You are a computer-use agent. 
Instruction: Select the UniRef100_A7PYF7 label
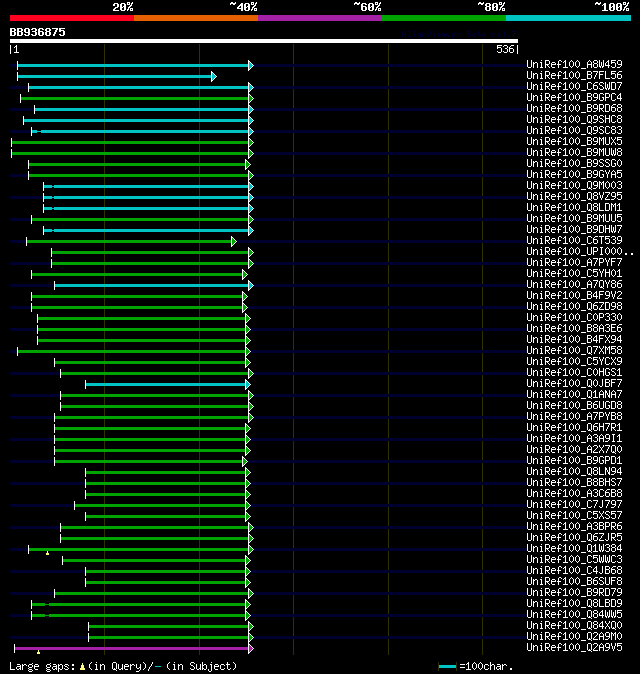tap(574, 263)
